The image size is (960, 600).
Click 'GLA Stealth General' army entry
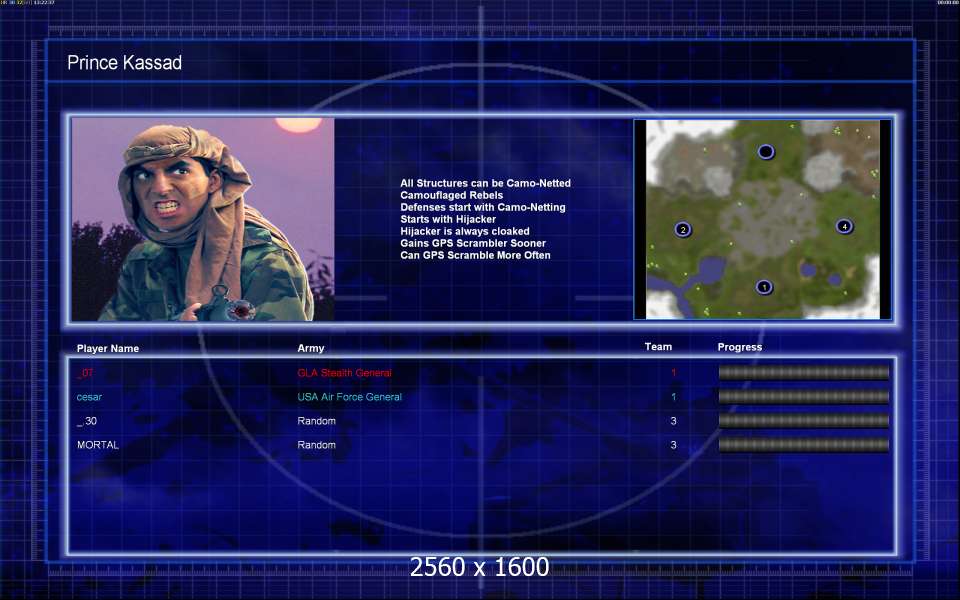click(344, 373)
